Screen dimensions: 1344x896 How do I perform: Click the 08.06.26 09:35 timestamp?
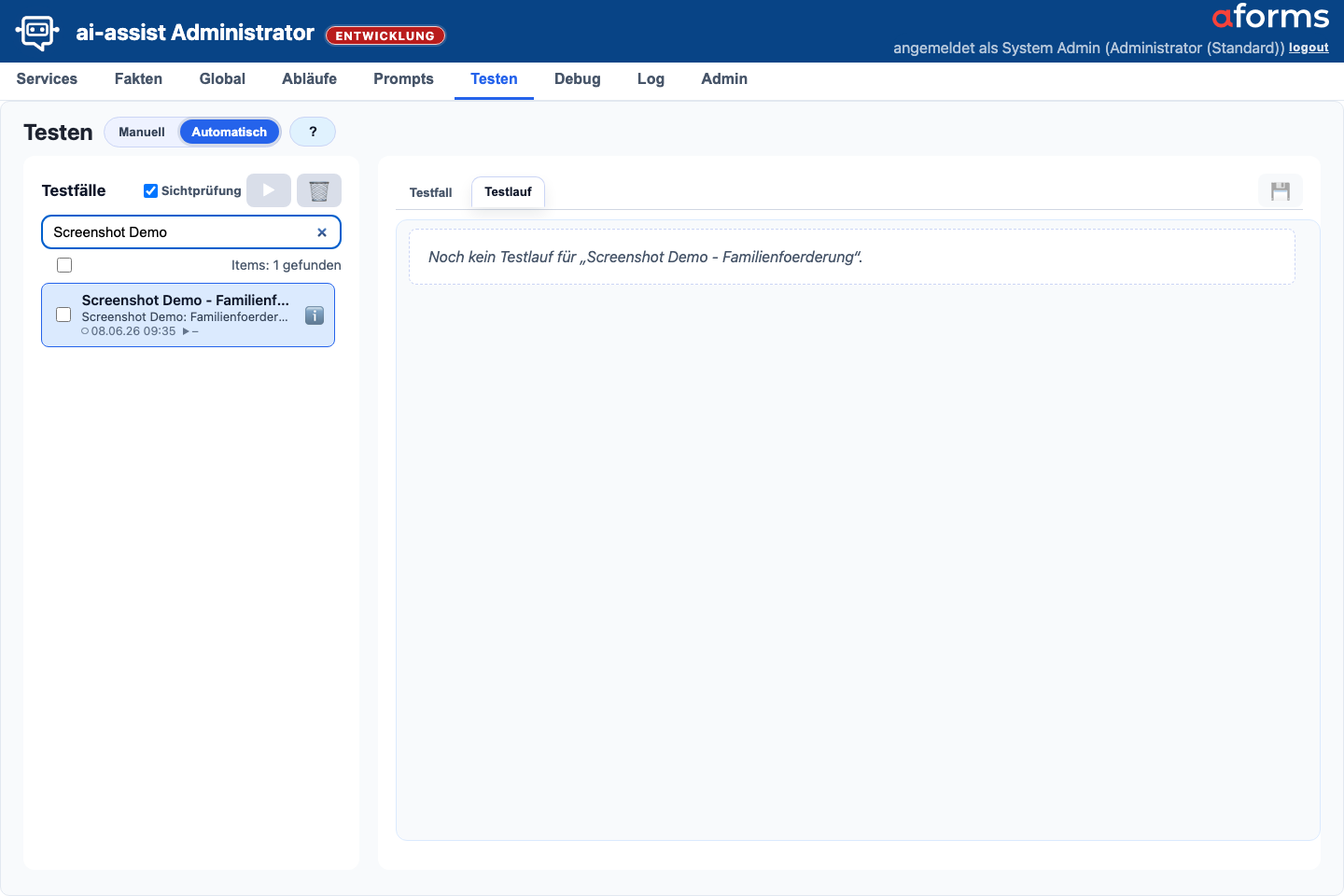click(133, 331)
